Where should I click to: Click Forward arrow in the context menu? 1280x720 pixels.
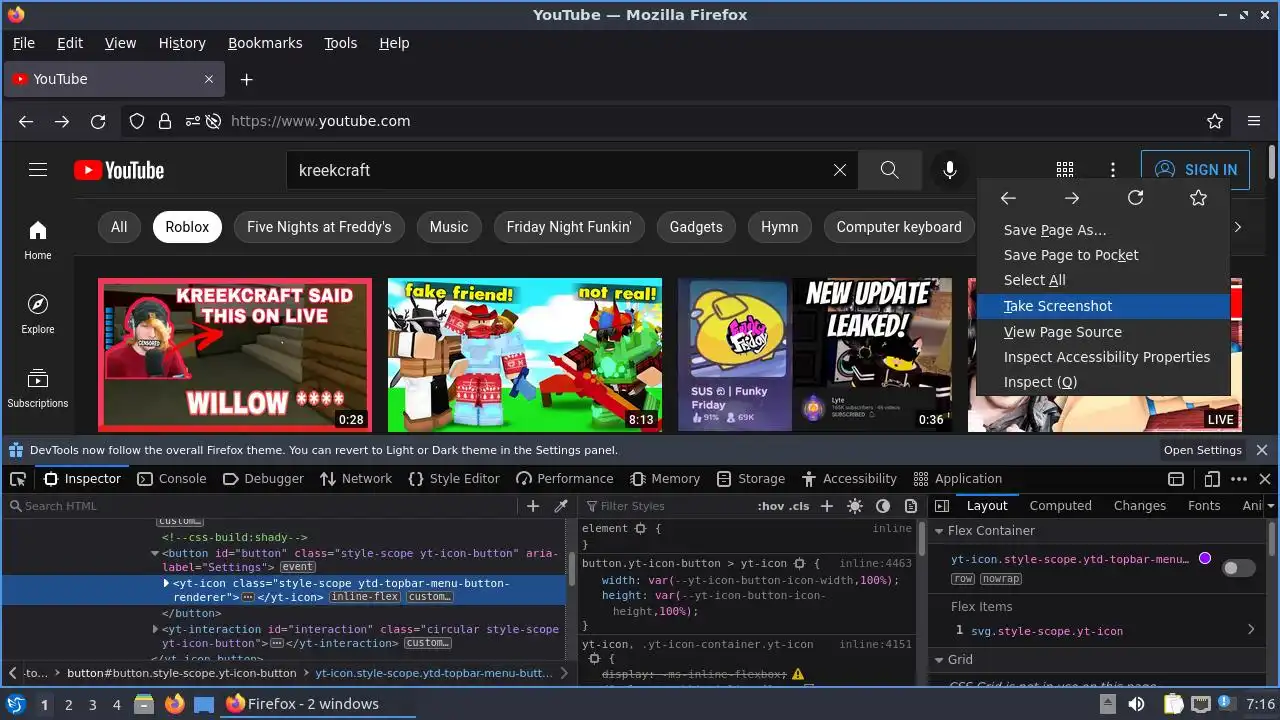(1072, 198)
